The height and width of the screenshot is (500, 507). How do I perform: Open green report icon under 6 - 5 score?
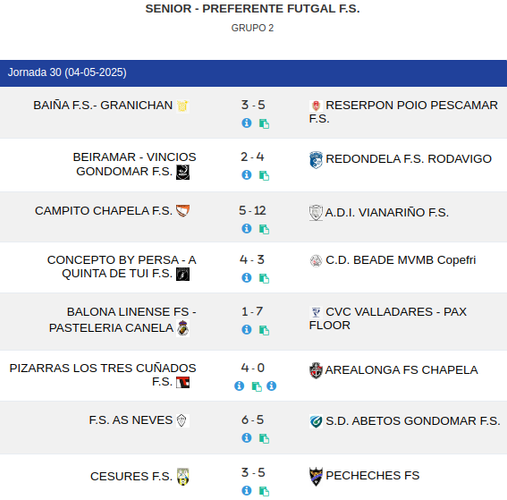pyautogui.click(x=264, y=438)
